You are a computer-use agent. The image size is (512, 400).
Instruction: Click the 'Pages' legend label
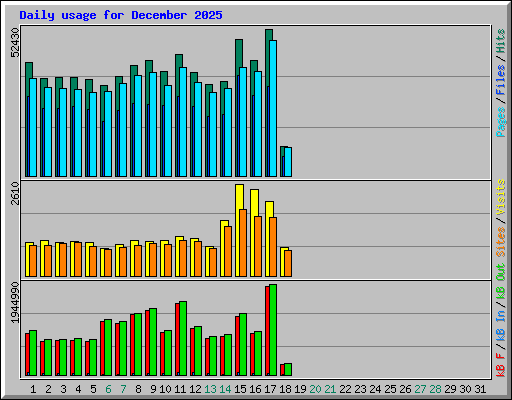501,122
